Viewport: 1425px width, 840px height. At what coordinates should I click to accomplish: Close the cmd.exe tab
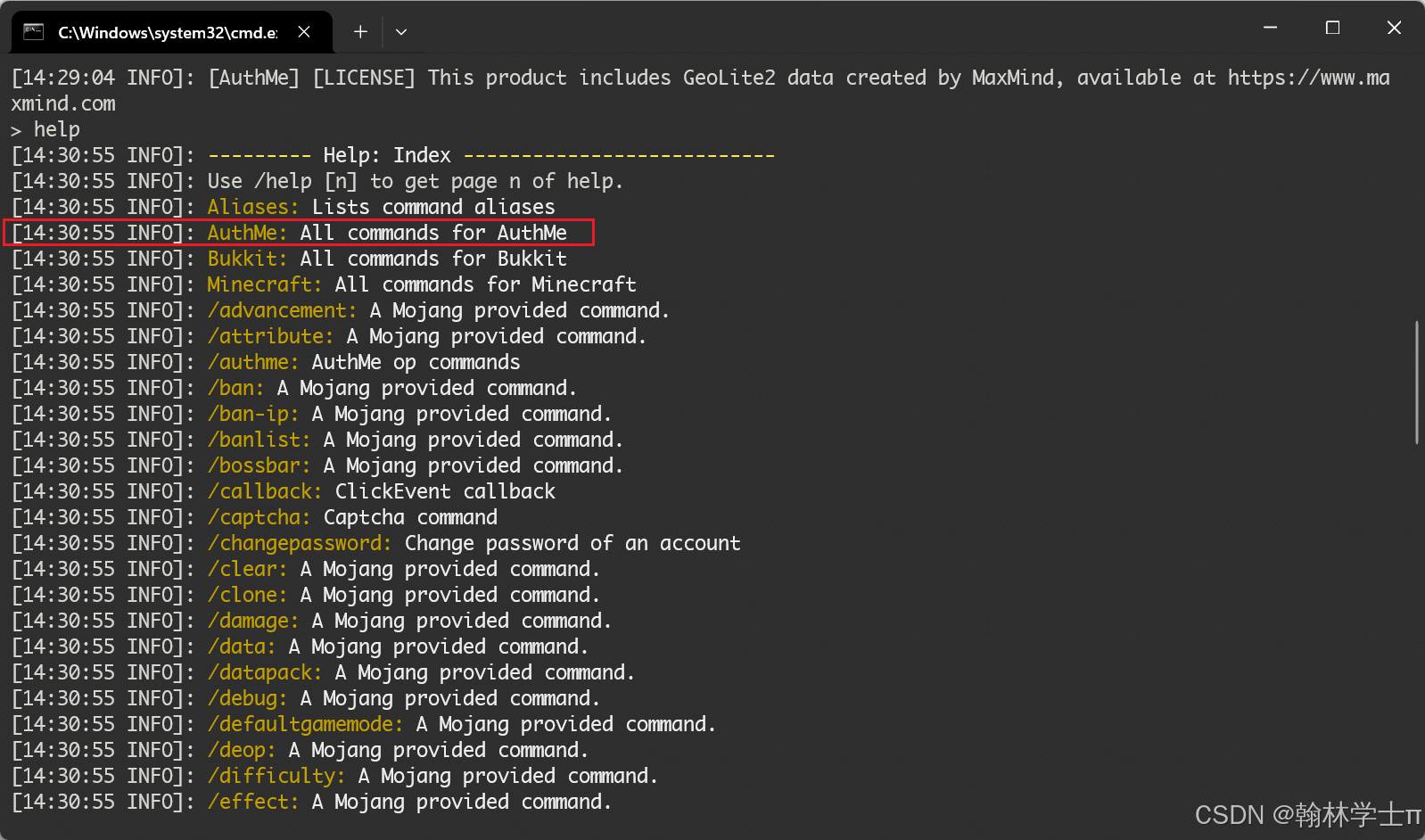pos(304,32)
